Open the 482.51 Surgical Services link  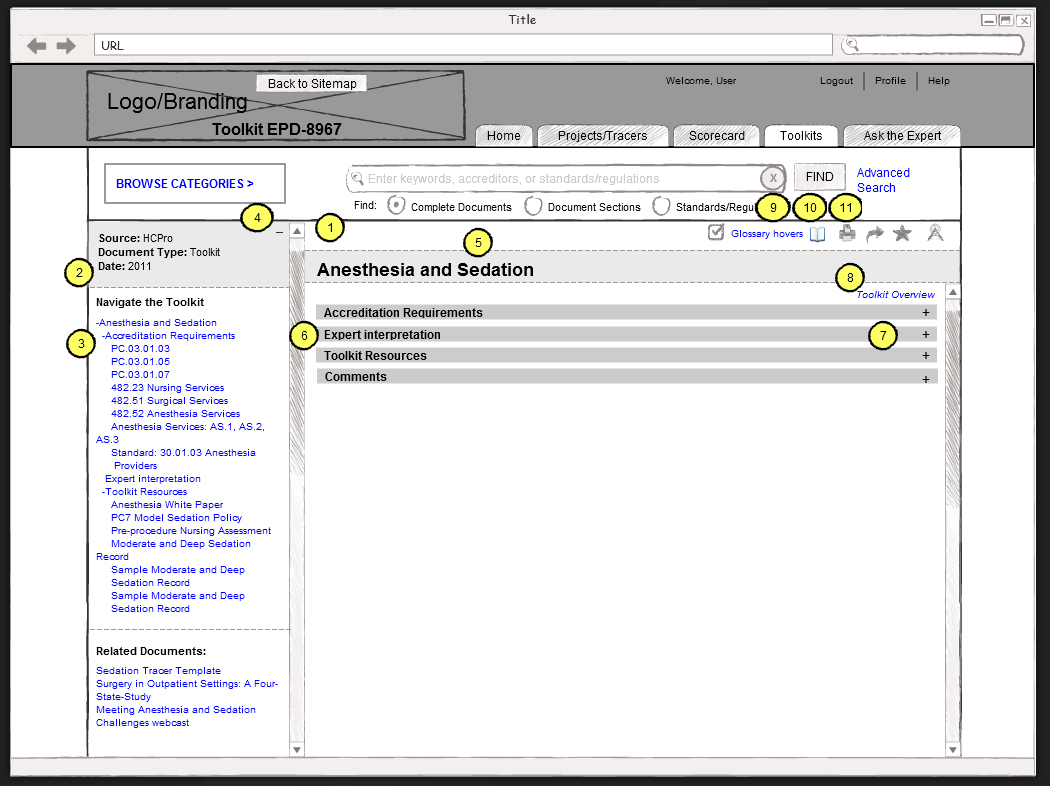[x=169, y=401]
